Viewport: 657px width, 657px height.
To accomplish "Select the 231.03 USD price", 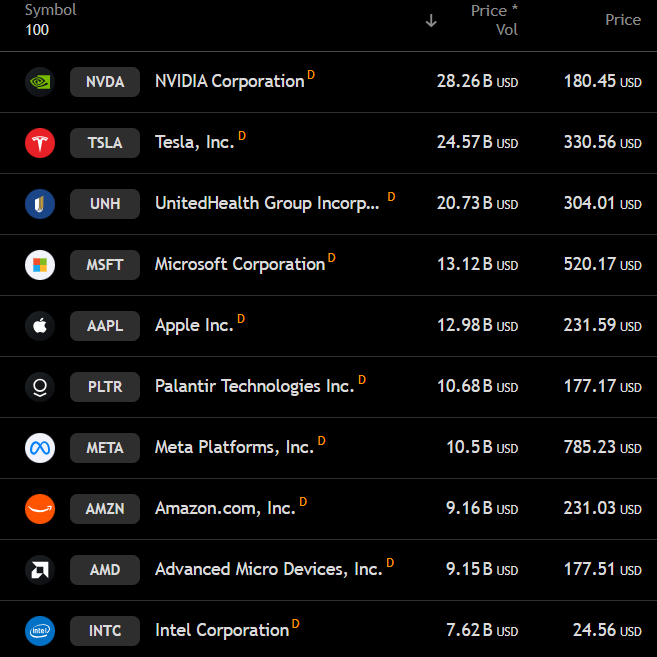I will pos(603,508).
